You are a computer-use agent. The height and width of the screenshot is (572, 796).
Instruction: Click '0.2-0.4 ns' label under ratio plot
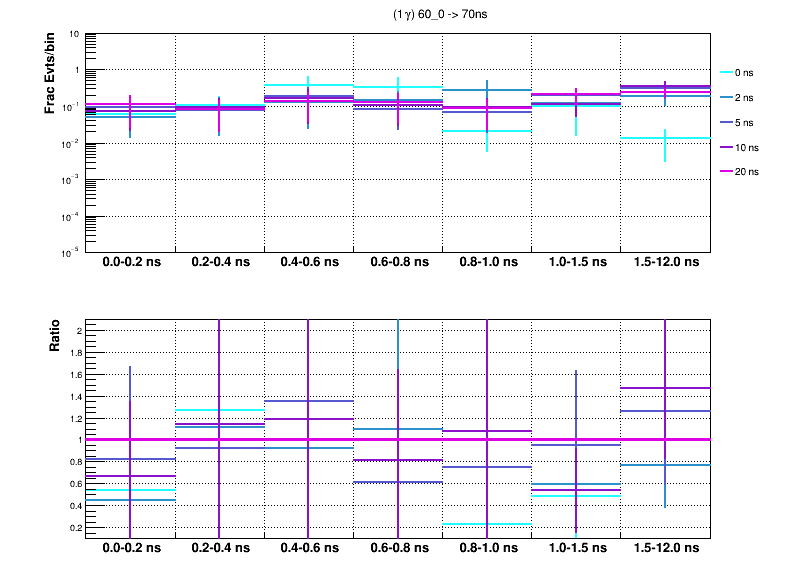[220, 549]
